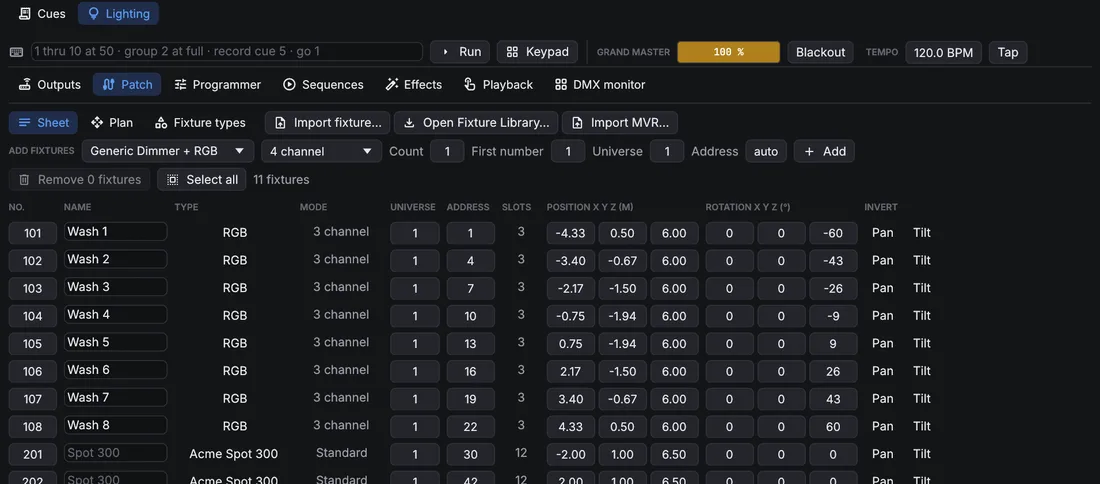Open Fixture Library... button
Screen dimensions: 1100x484
[x=476, y=123]
